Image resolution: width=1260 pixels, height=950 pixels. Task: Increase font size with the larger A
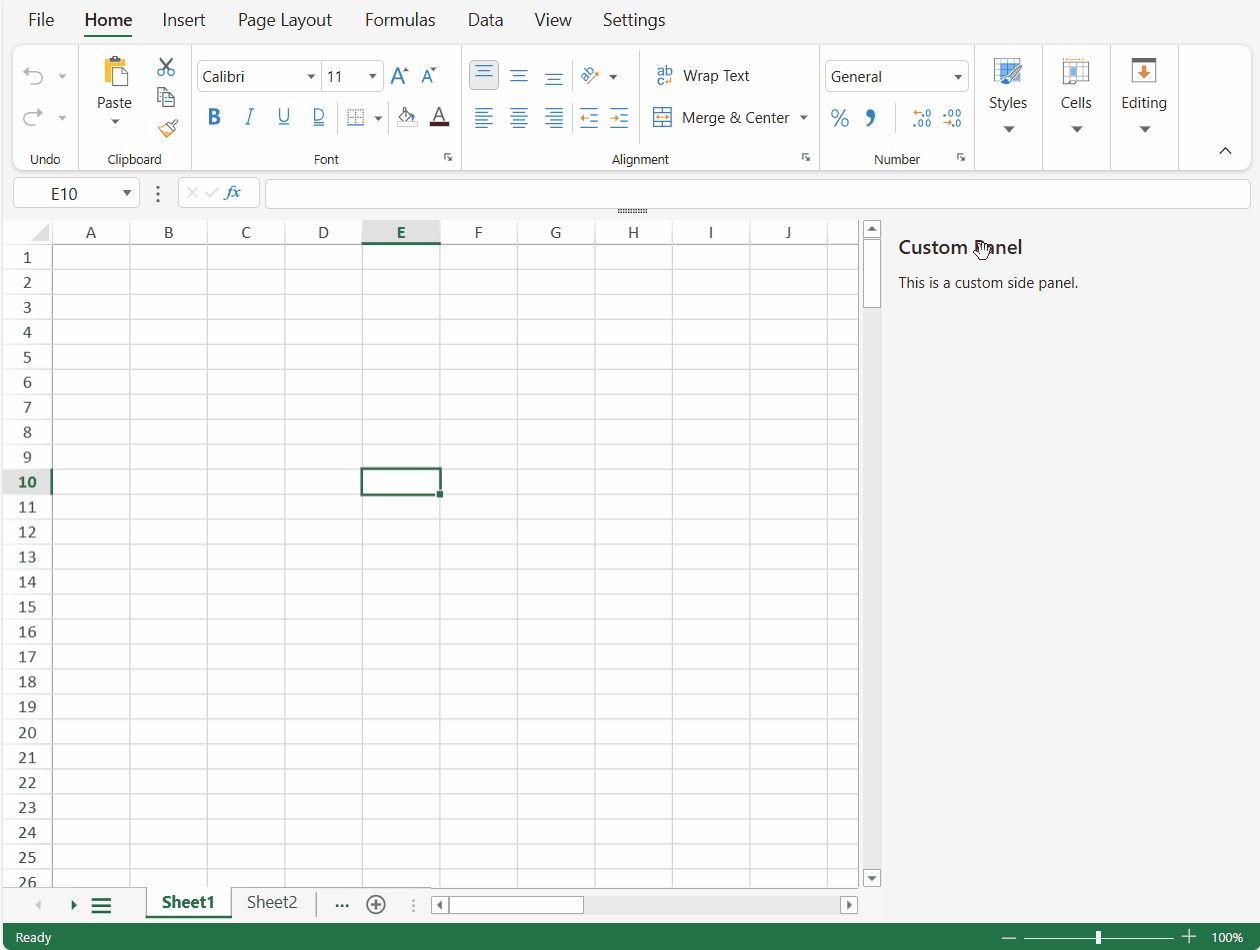[x=399, y=76]
